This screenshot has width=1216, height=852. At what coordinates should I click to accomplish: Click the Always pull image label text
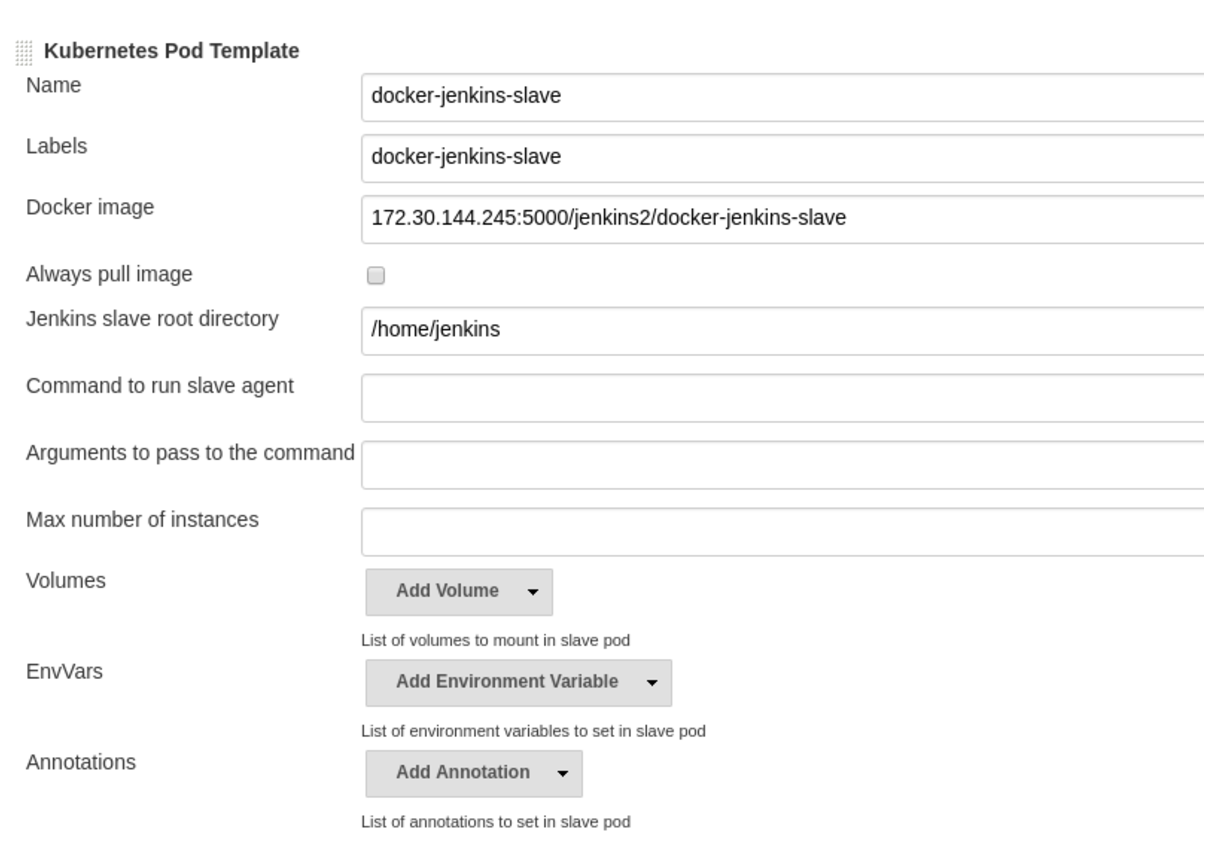(x=109, y=274)
